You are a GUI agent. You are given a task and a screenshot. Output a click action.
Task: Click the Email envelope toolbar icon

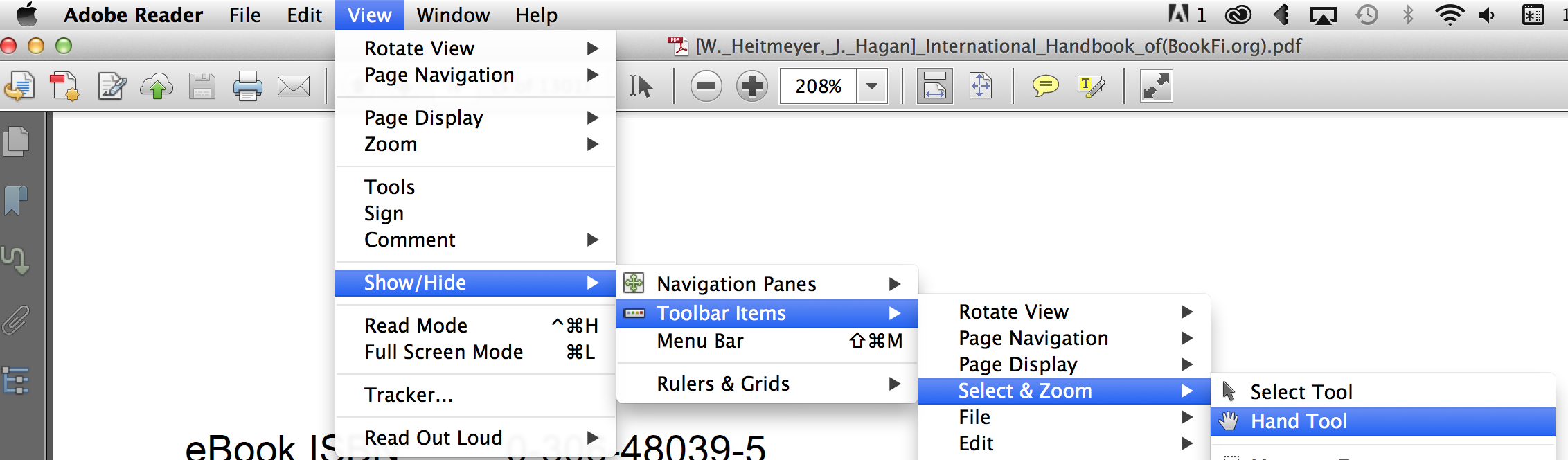click(294, 87)
